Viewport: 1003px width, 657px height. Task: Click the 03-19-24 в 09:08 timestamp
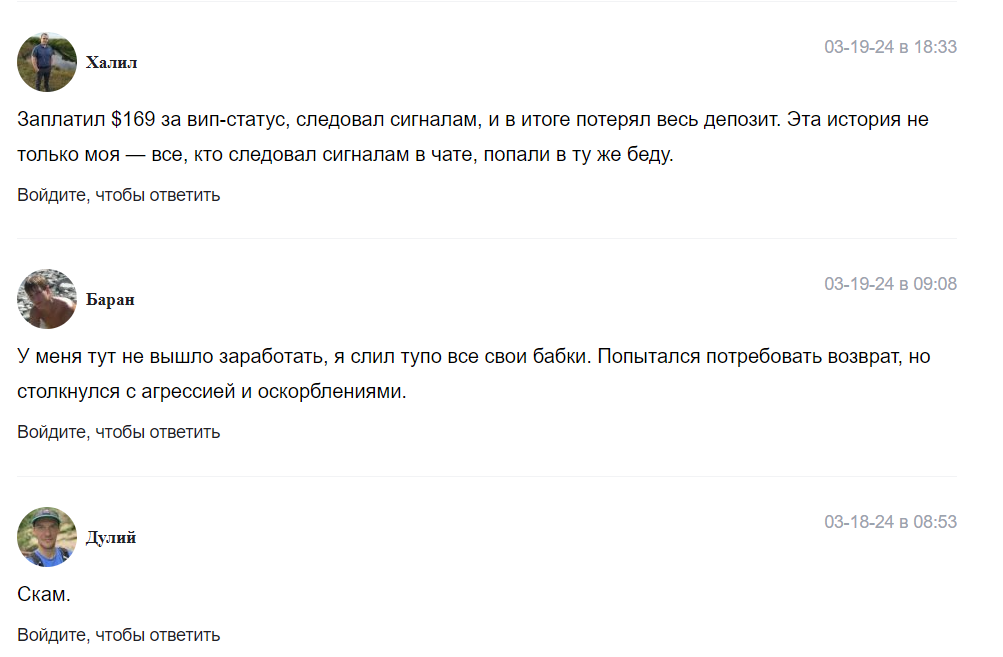tap(890, 284)
